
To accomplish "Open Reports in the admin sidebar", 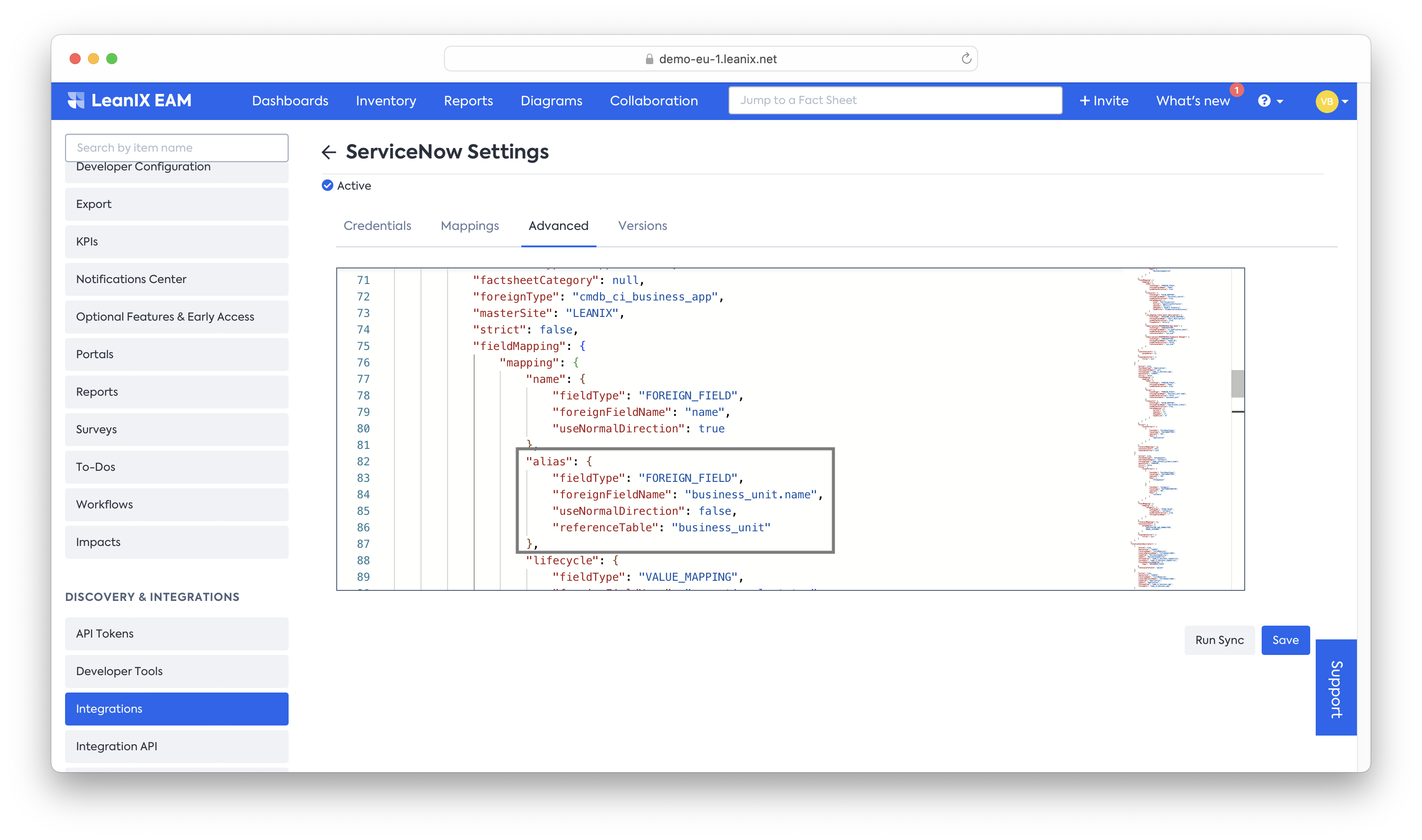I will coord(177,392).
